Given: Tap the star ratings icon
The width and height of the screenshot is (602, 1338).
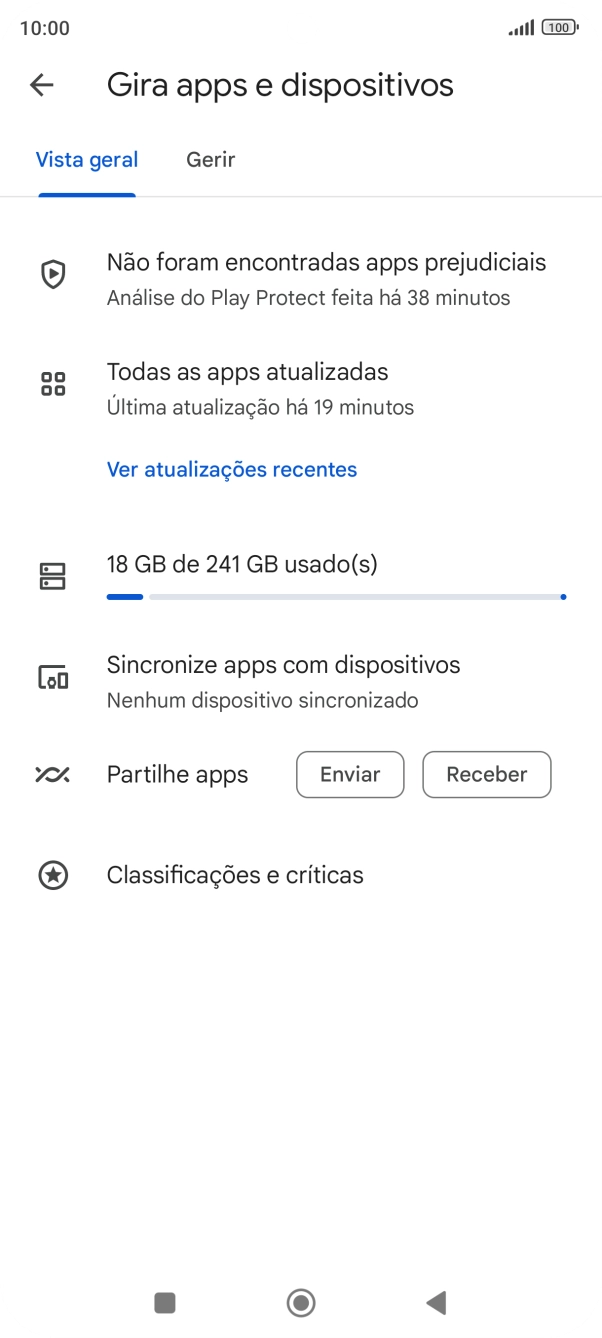Looking at the screenshot, I should pos(52,876).
